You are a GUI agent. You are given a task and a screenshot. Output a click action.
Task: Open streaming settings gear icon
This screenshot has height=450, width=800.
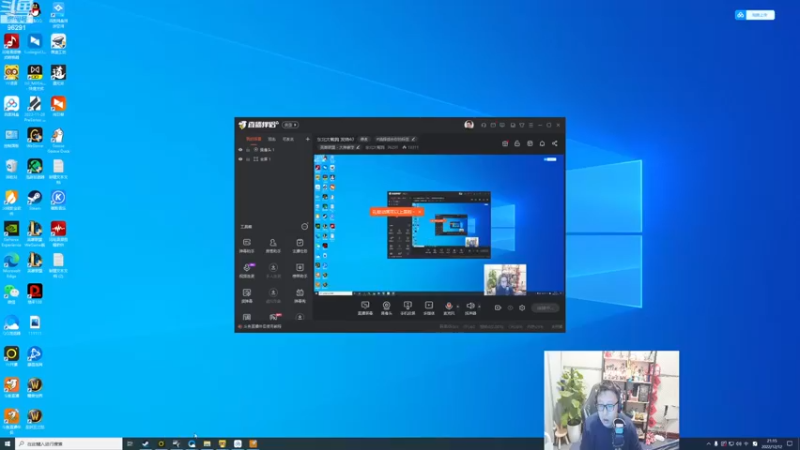pyautogui.click(x=522, y=308)
